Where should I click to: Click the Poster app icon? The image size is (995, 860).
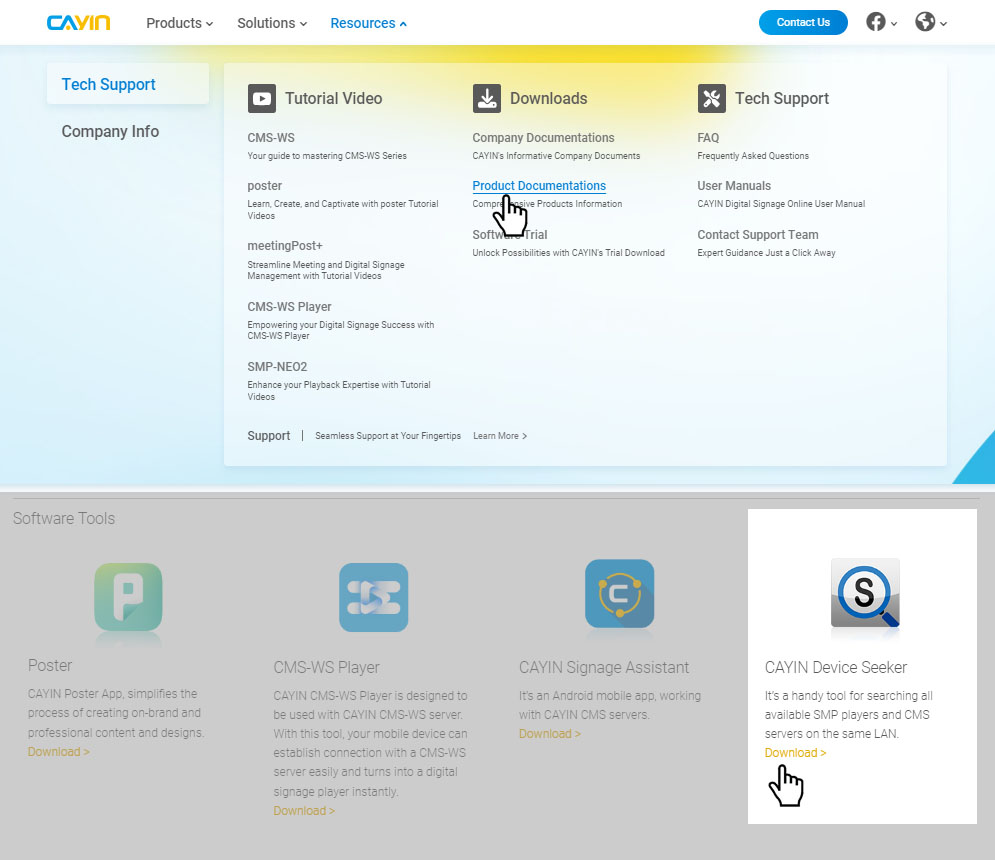coord(128,597)
